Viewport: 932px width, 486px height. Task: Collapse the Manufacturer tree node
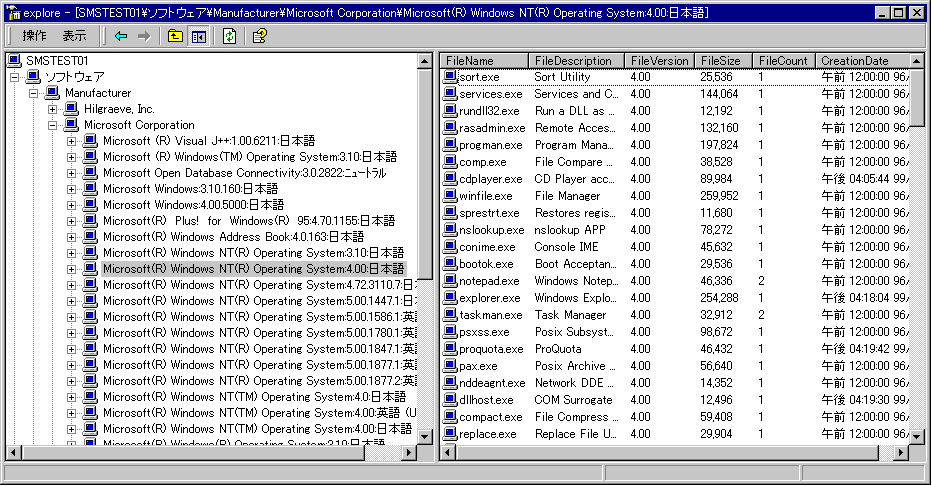point(34,93)
